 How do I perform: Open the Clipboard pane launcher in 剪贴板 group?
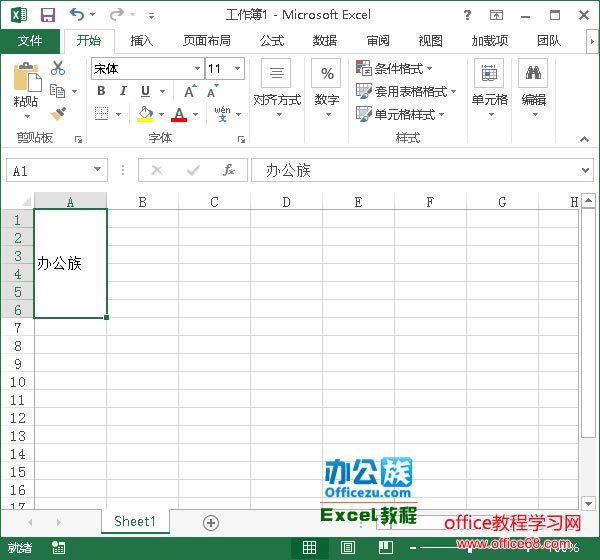[x=78, y=140]
